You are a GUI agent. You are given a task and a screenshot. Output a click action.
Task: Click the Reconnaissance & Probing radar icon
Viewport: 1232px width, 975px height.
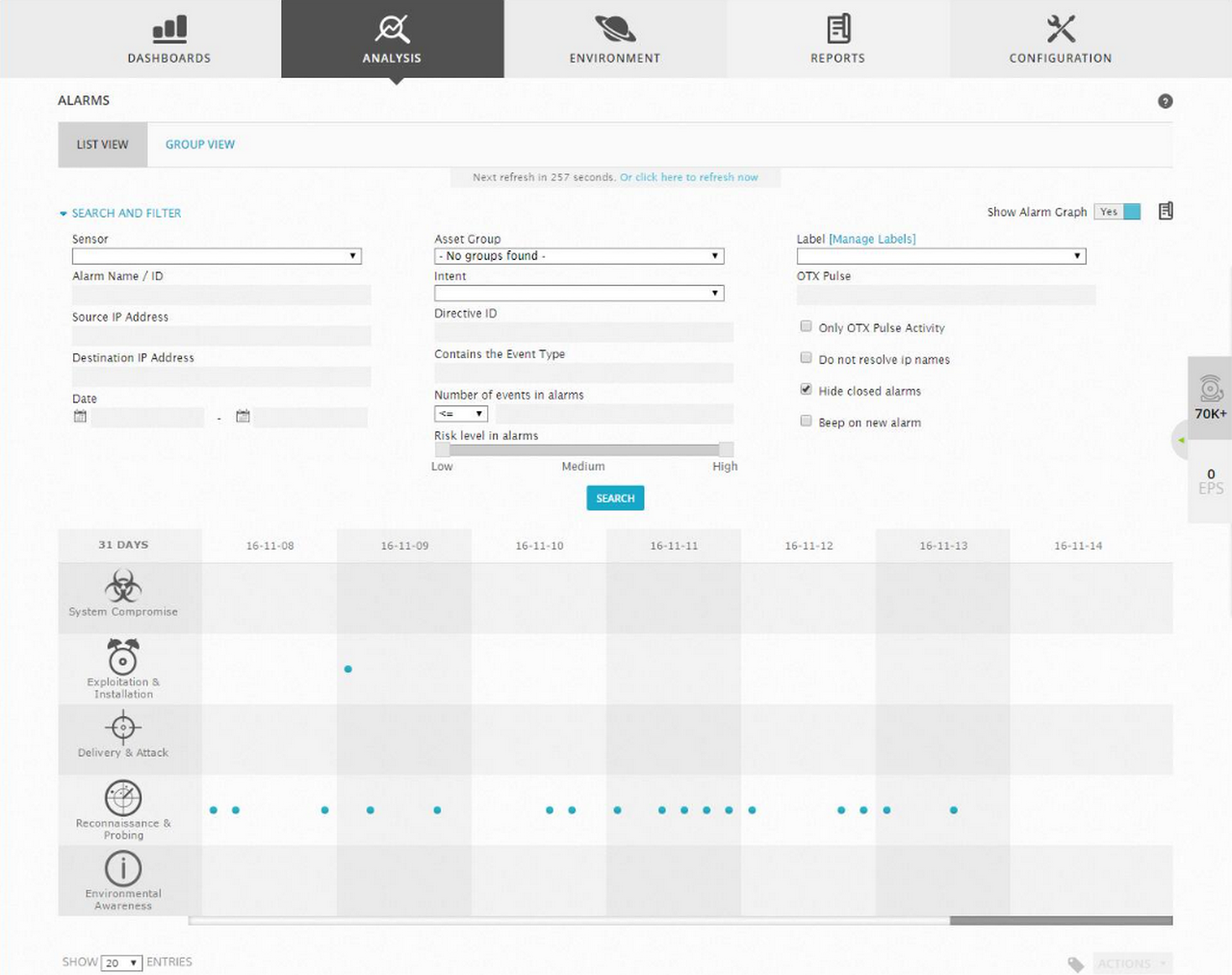[x=123, y=798]
